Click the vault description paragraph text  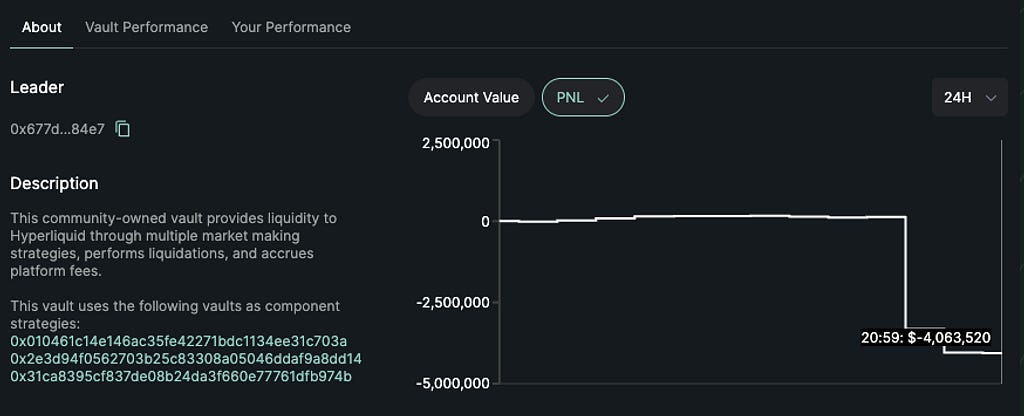coord(161,244)
